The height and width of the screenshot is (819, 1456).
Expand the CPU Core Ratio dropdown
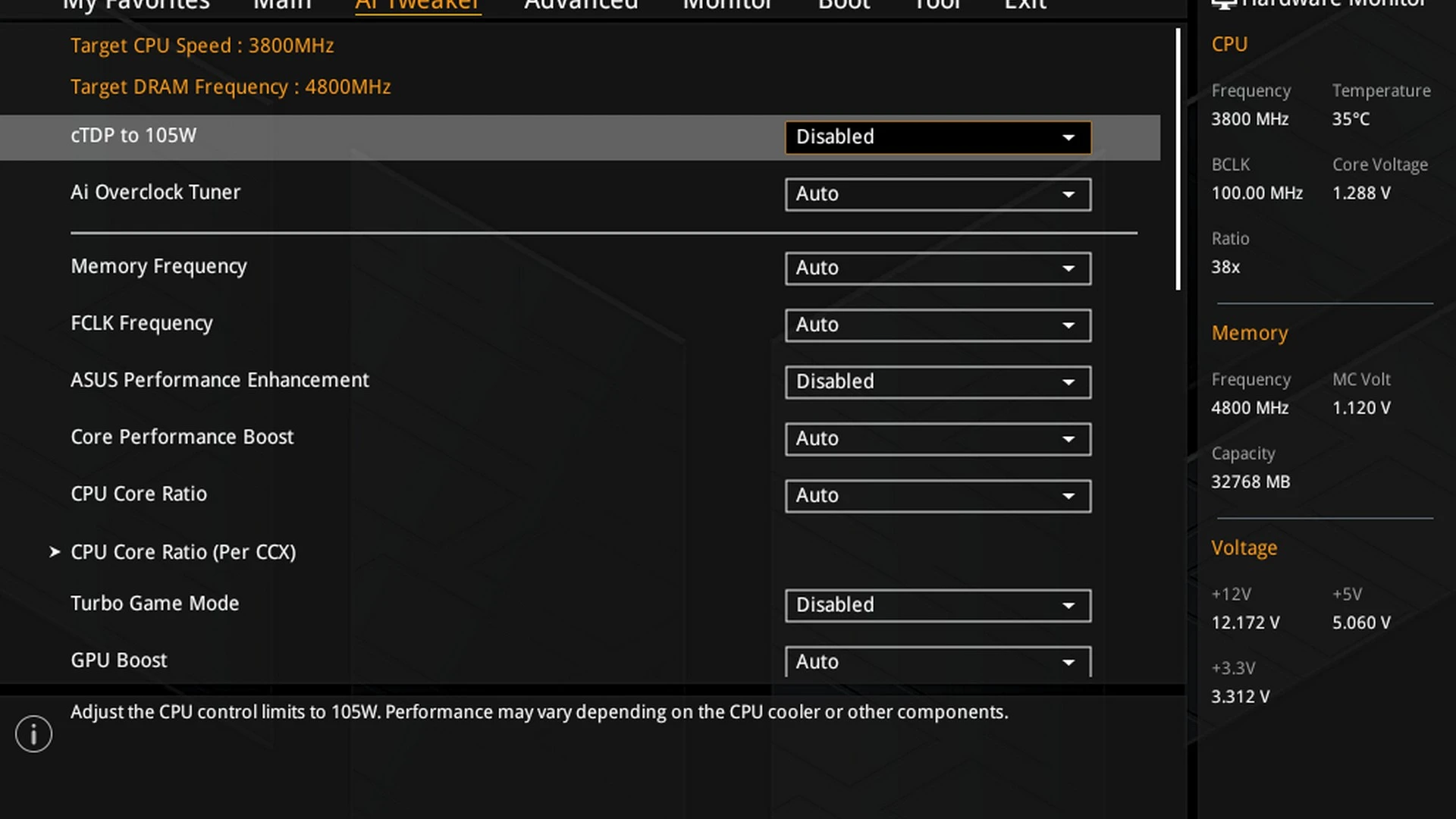938,496
